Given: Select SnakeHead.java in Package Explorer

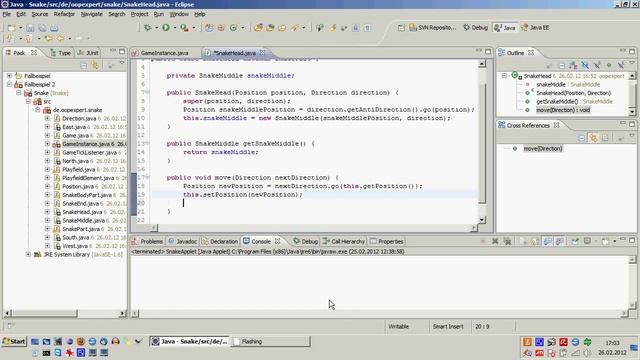Looking at the screenshot, I should (x=82, y=212).
